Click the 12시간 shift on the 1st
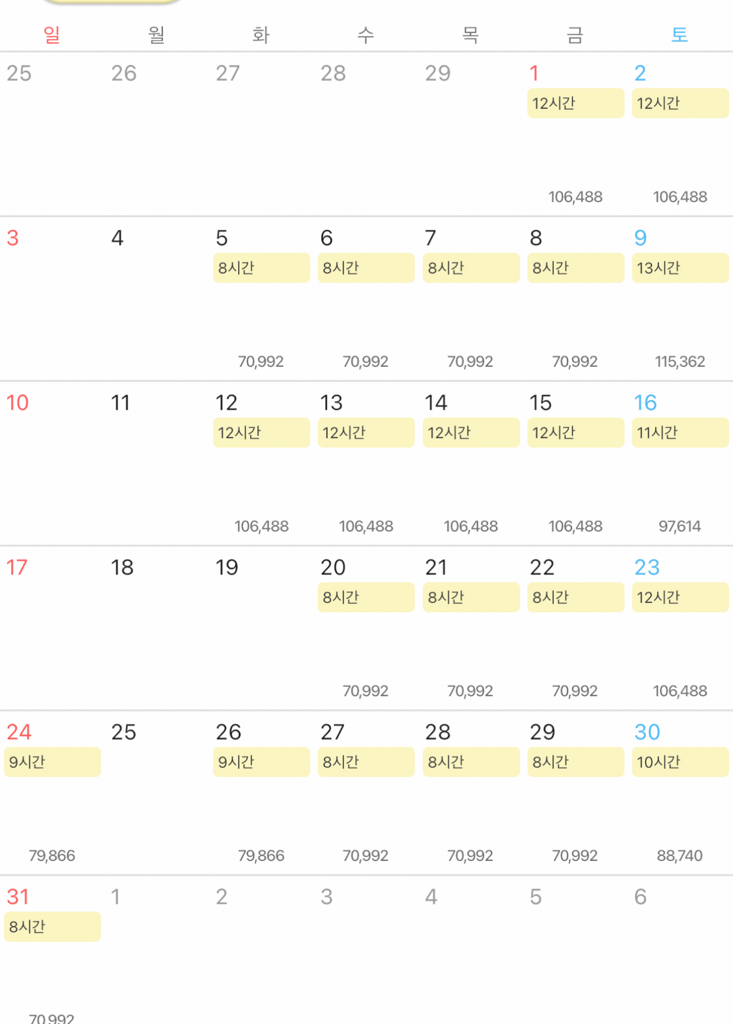This screenshot has height=1024, width=733. pos(575,103)
